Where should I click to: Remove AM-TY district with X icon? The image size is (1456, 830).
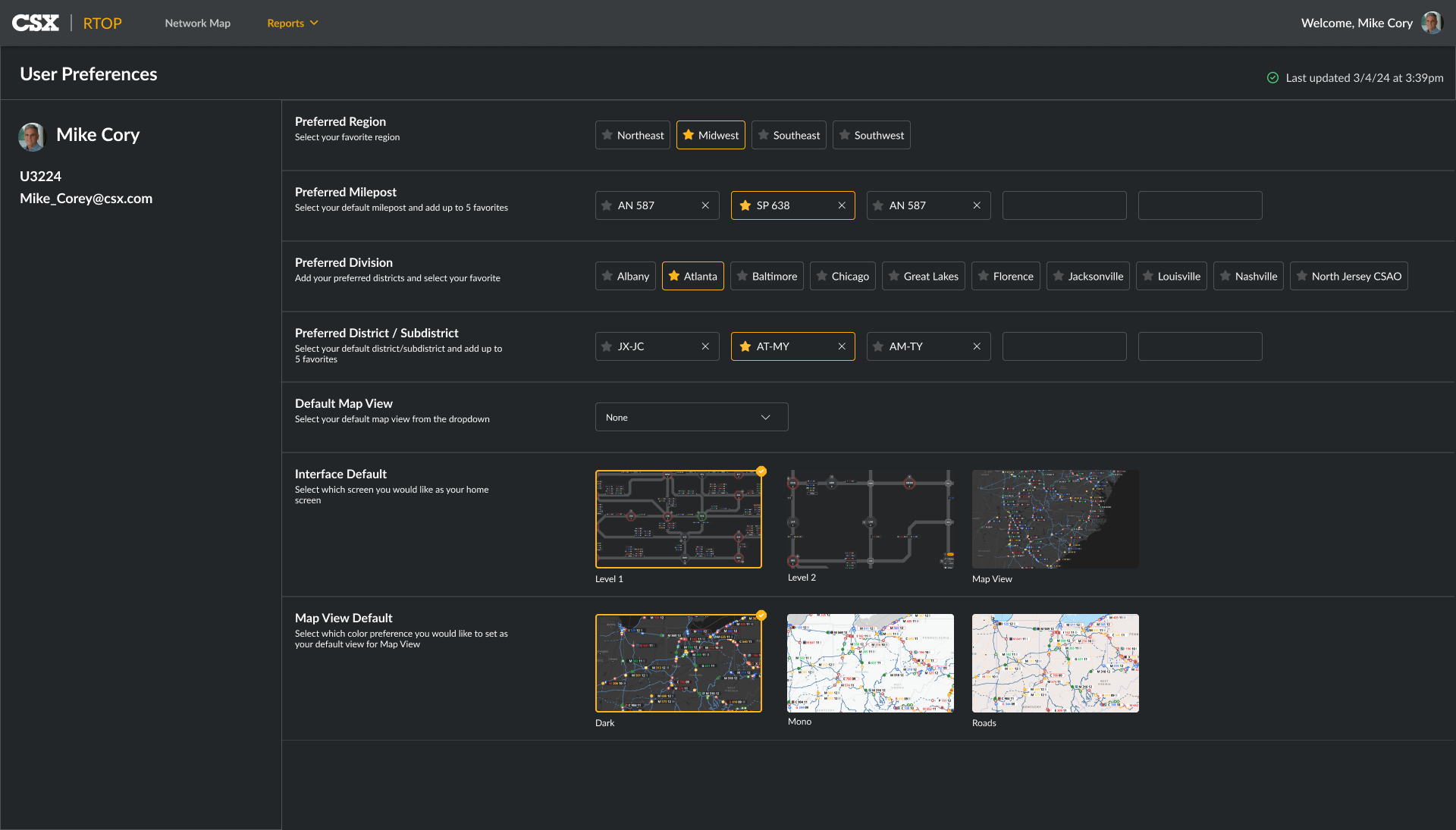[x=977, y=346]
